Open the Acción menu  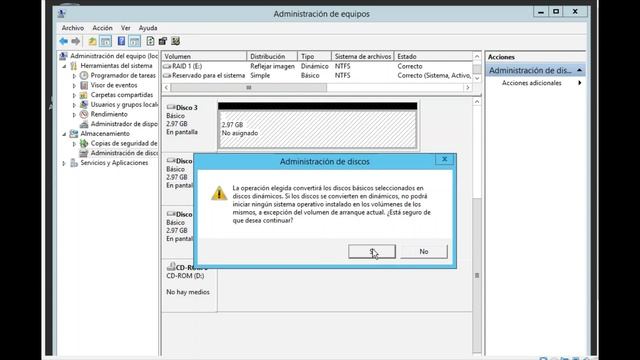coord(102,28)
